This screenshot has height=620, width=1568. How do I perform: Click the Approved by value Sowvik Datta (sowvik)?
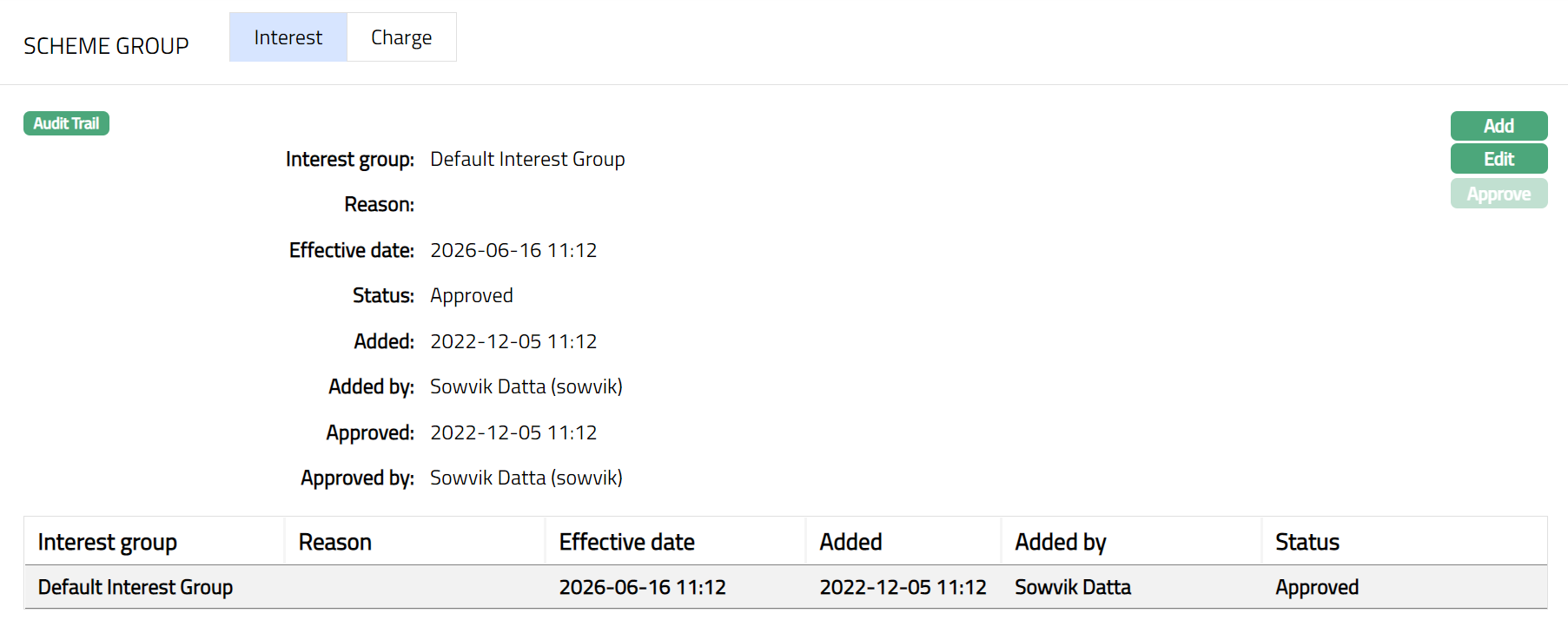pyautogui.click(x=526, y=478)
